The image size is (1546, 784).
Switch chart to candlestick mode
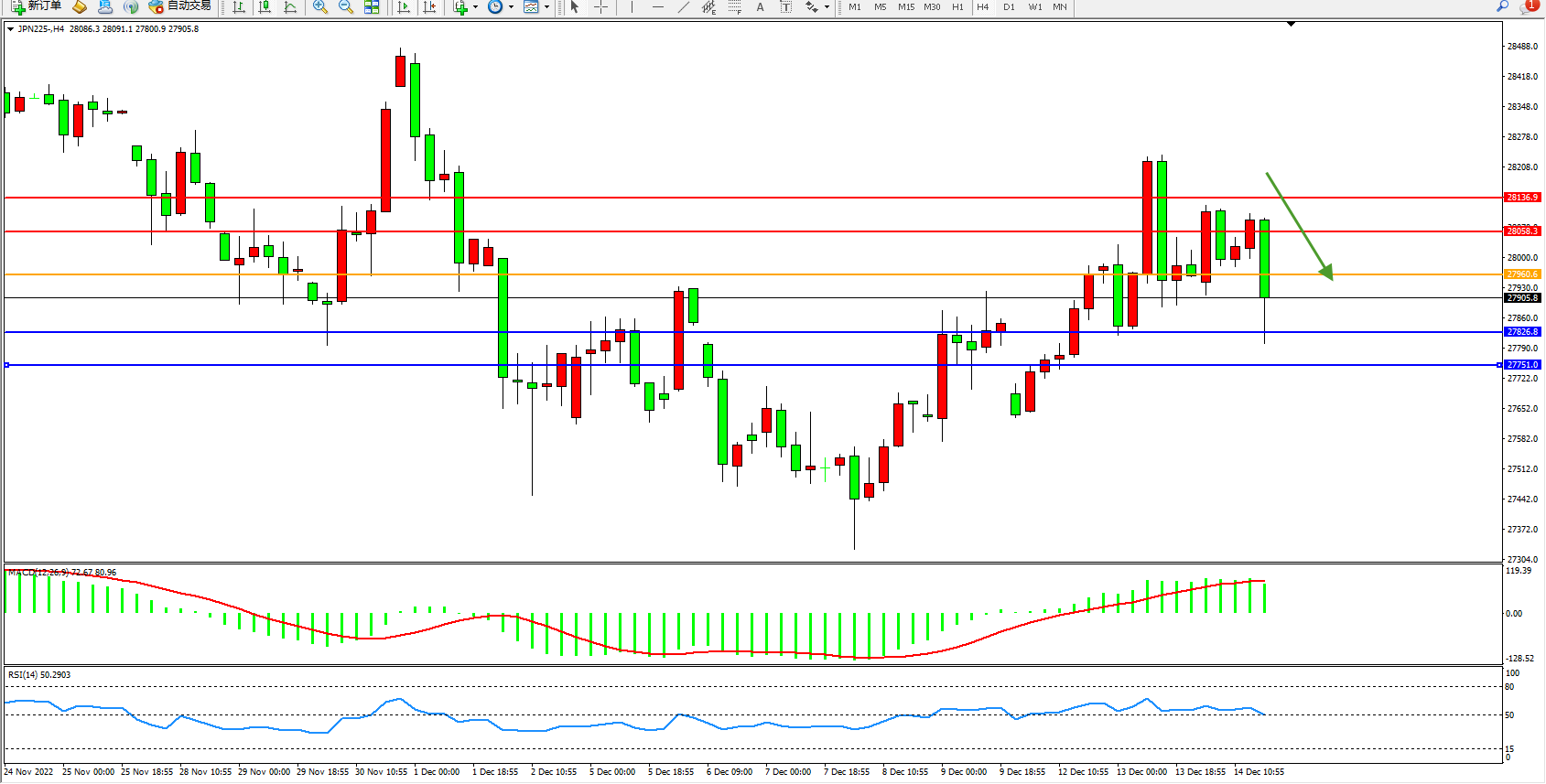click(x=265, y=7)
